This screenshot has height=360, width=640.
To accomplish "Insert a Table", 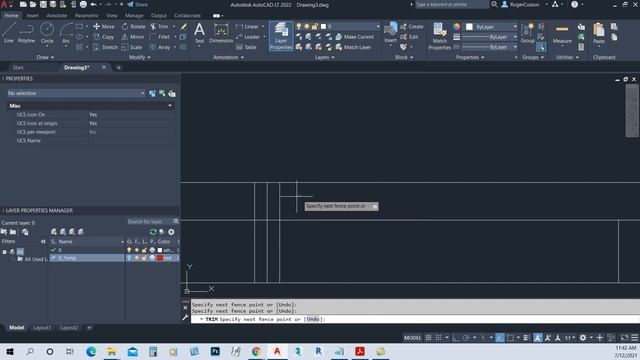I will [246, 47].
